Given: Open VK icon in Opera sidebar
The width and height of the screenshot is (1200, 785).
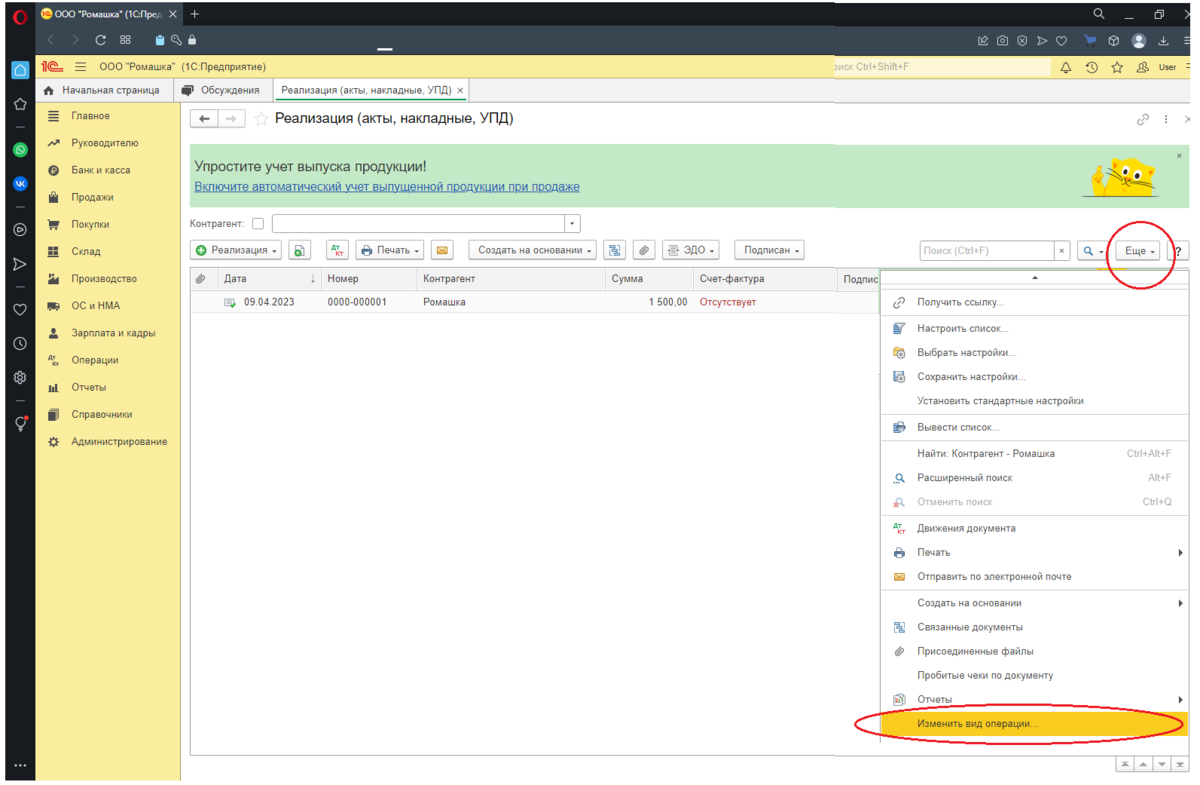Looking at the screenshot, I should click(x=20, y=184).
